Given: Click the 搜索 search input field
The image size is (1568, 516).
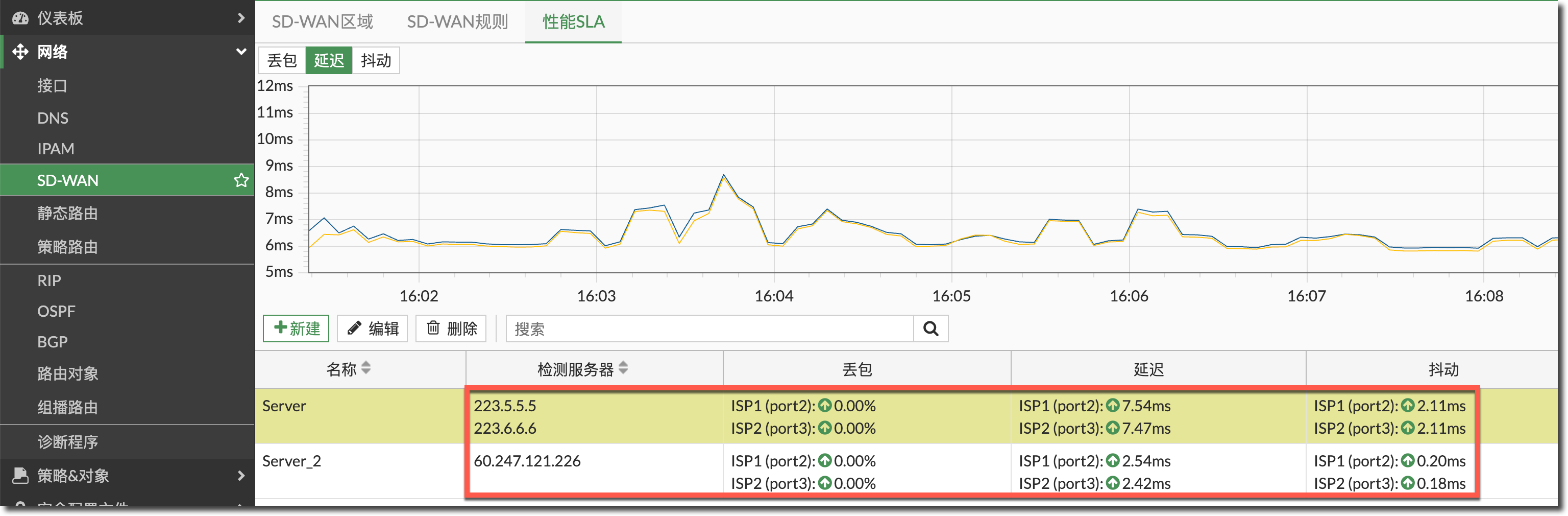Looking at the screenshot, I should pos(709,329).
